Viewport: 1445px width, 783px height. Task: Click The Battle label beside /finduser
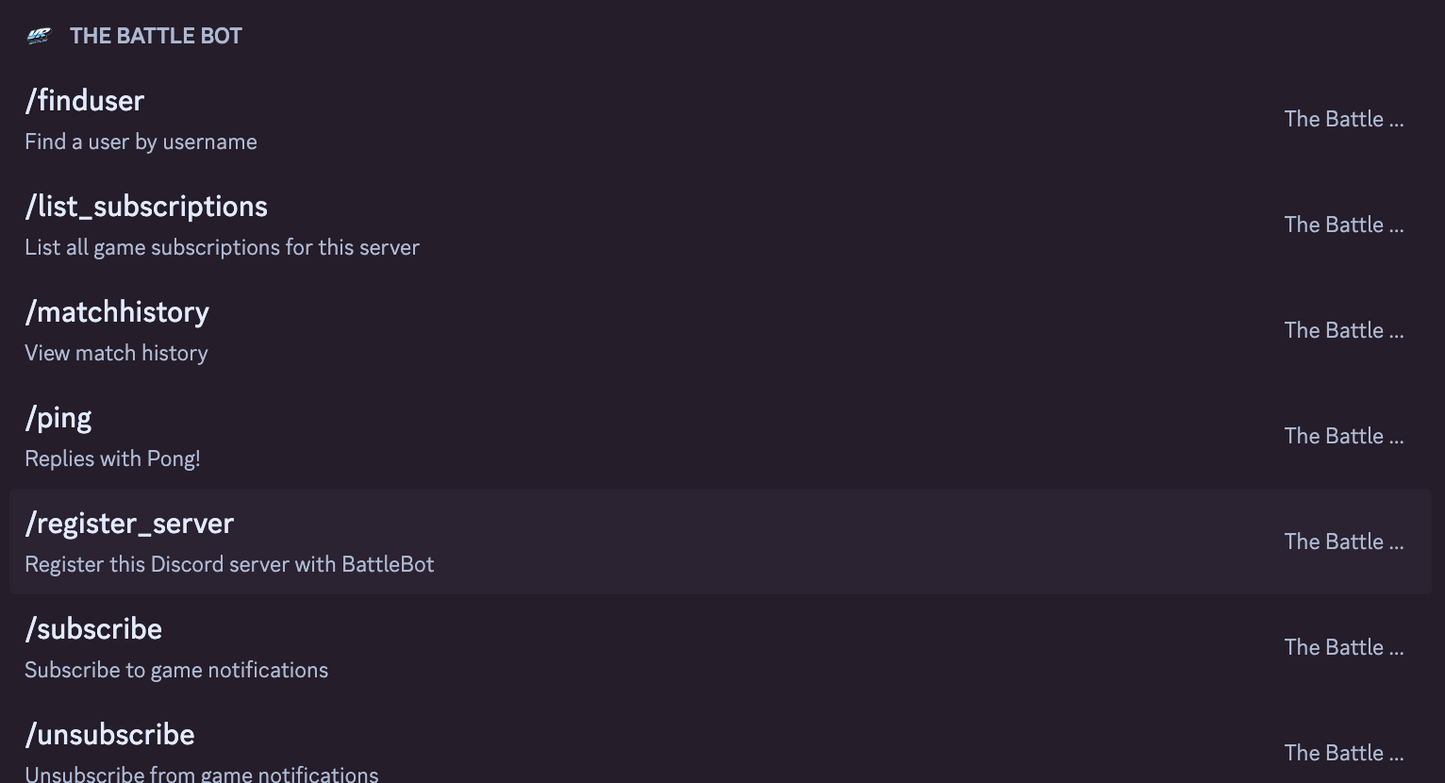[1344, 119]
